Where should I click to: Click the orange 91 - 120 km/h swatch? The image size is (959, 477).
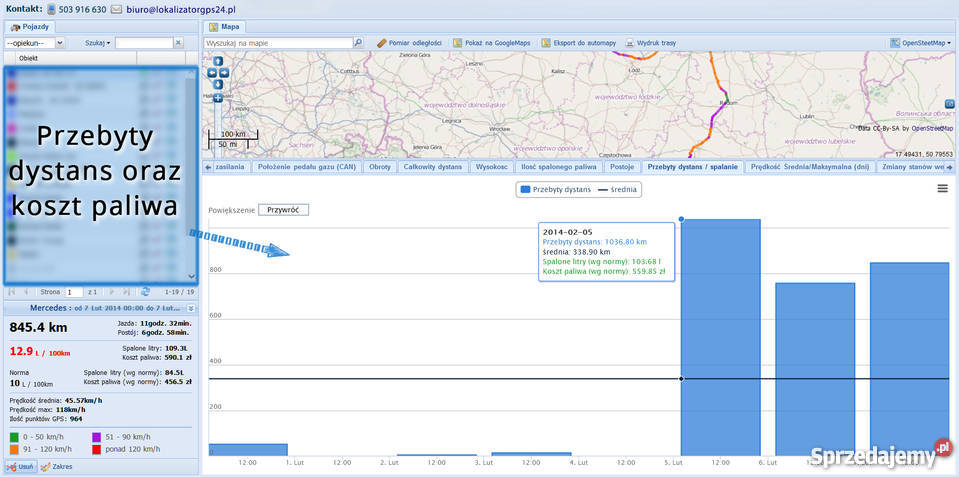pyautogui.click(x=14, y=449)
